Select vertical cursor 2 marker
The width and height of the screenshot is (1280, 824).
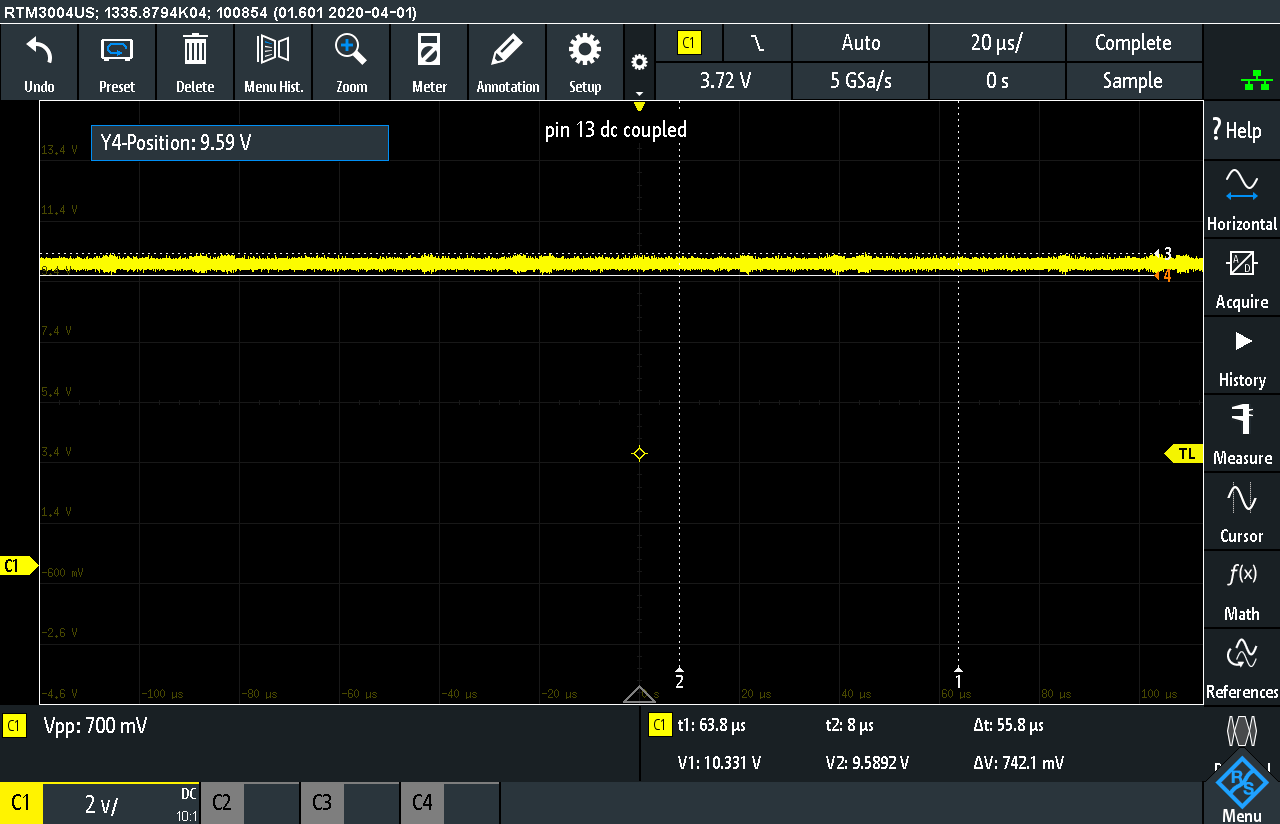(x=679, y=679)
